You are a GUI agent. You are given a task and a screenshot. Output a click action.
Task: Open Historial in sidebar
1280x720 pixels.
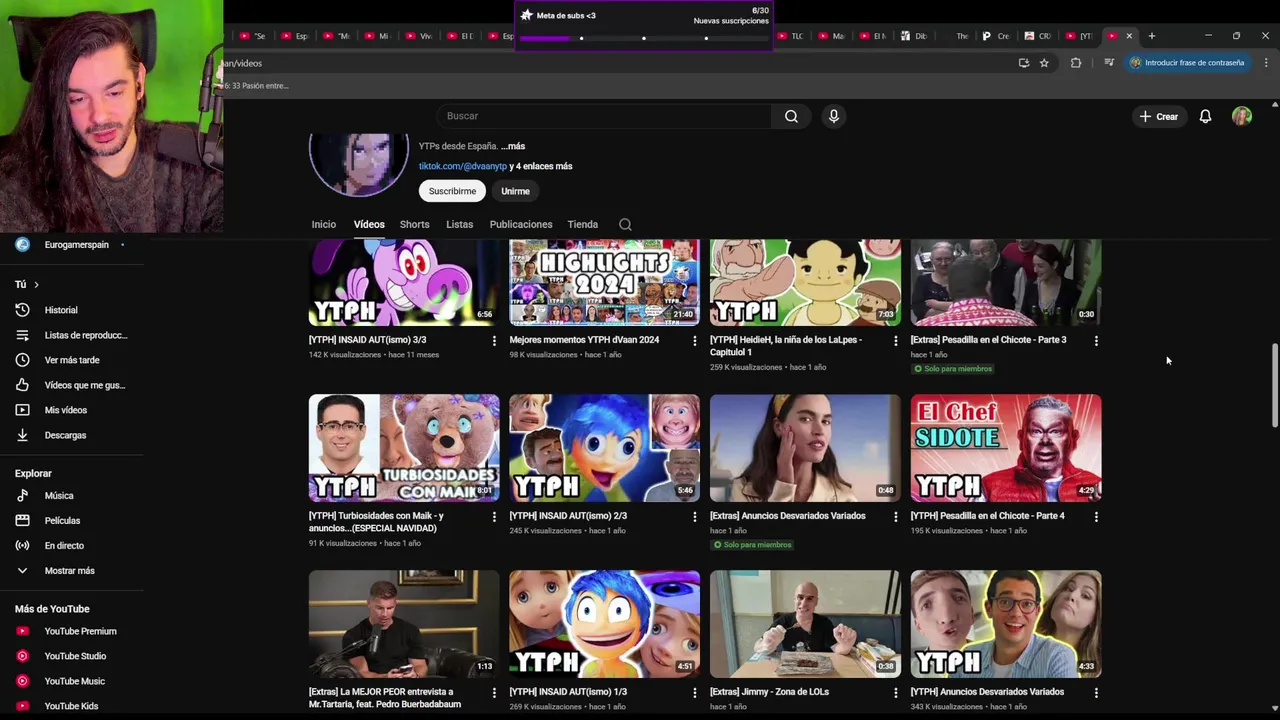pos(61,310)
